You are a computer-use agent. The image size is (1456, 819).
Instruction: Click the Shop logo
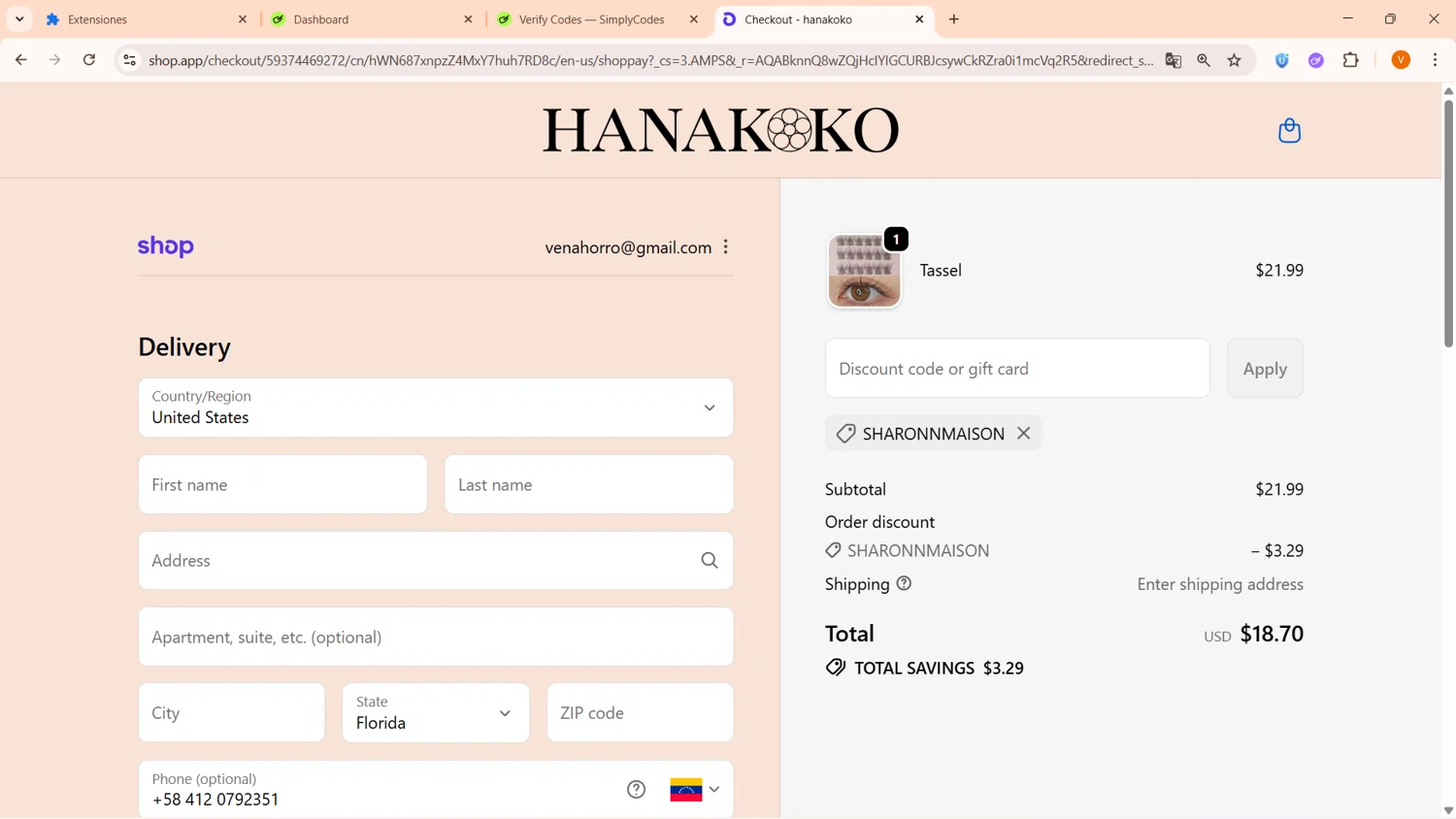pyautogui.click(x=166, y=246)
